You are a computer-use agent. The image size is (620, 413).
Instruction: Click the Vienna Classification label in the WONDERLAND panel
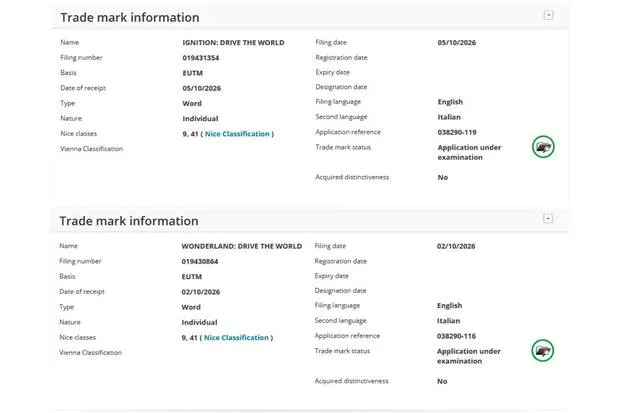[x=91, y=352]
